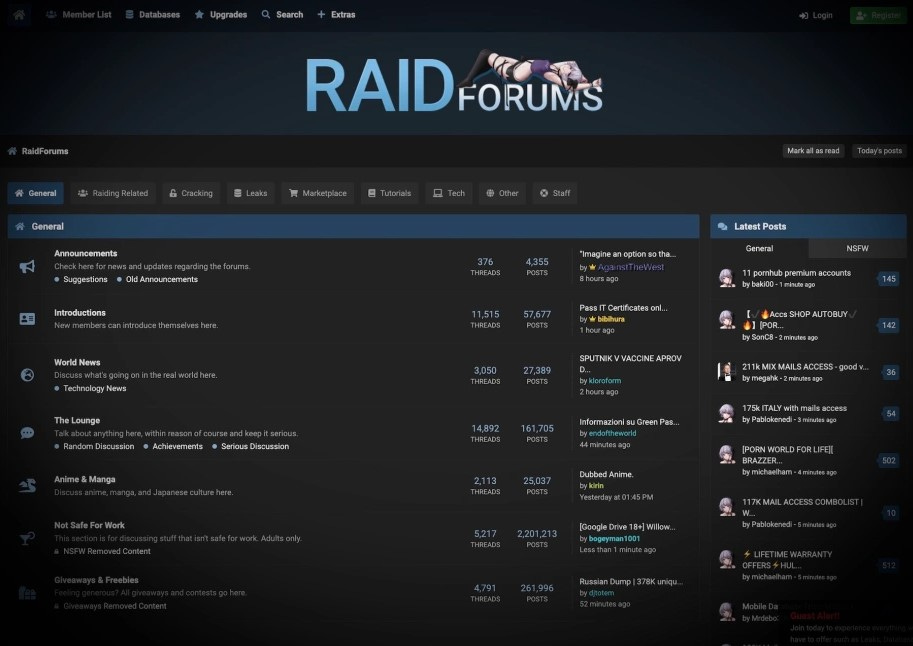Click the Not Safe For Work cocktail icon

pos(27,538)
